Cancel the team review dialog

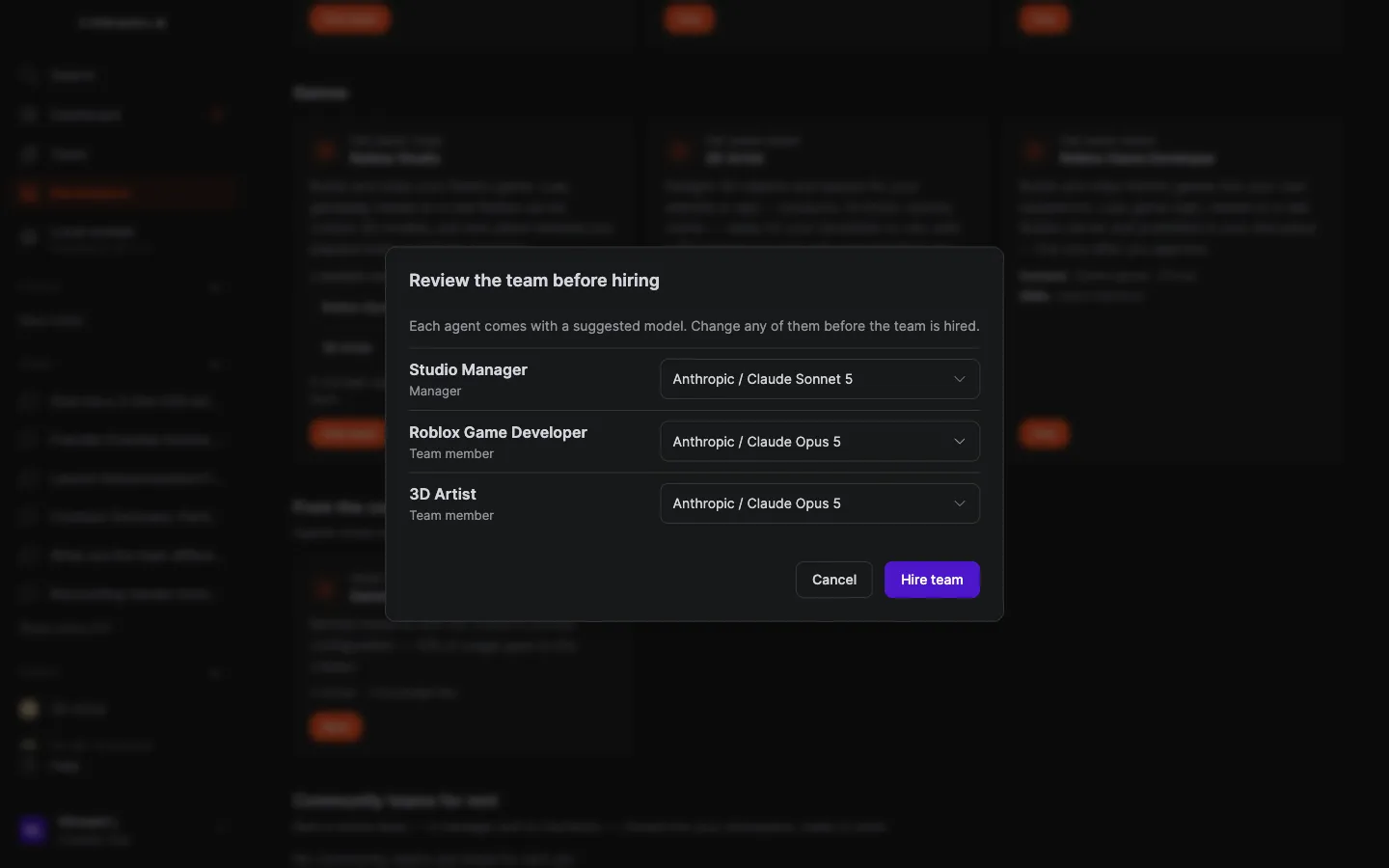tap(834, 580)
